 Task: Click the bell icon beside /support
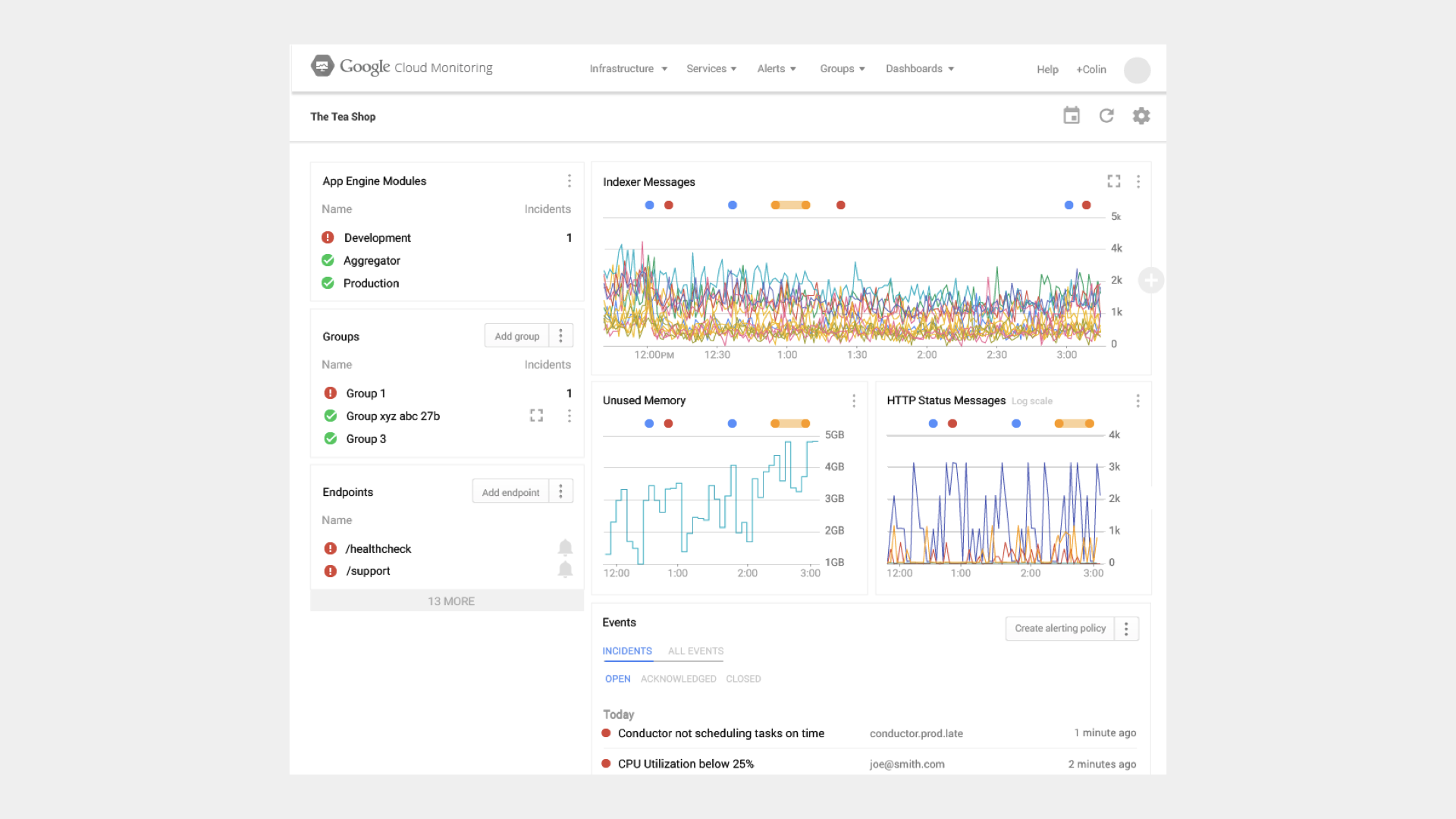tap(565, 570)
